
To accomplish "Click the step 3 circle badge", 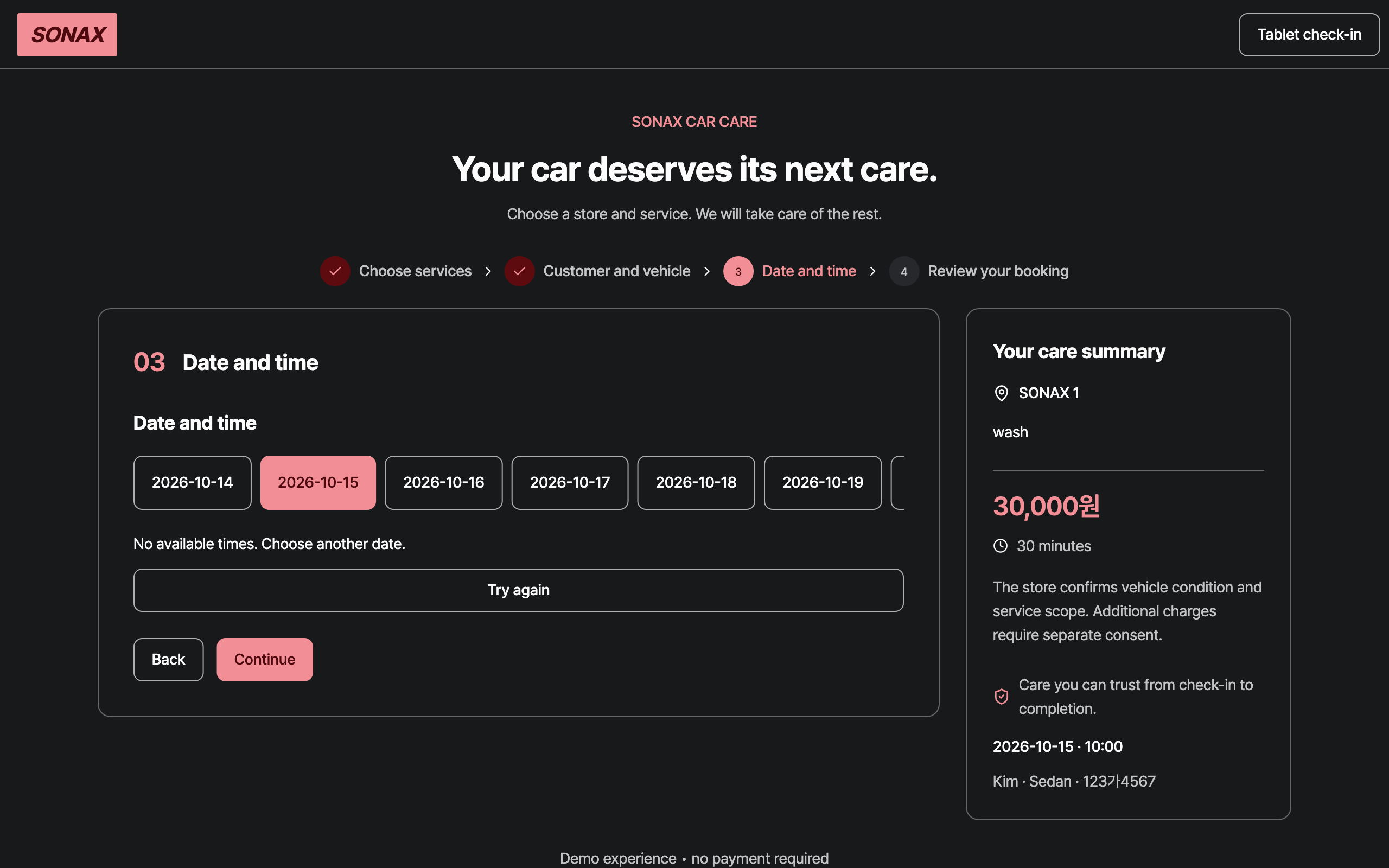I will pos(738,271).
